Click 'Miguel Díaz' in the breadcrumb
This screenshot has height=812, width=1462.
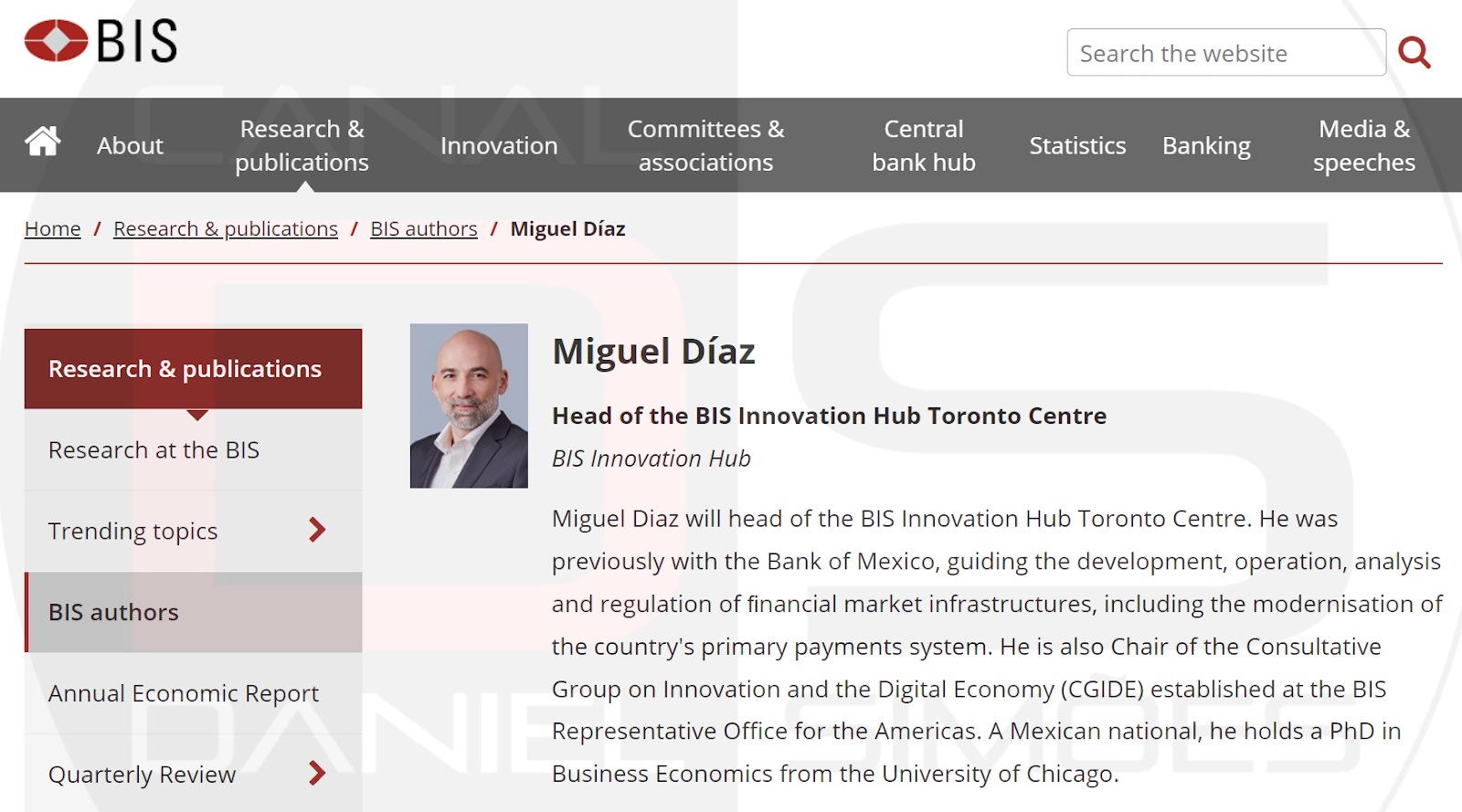point(567,228)
